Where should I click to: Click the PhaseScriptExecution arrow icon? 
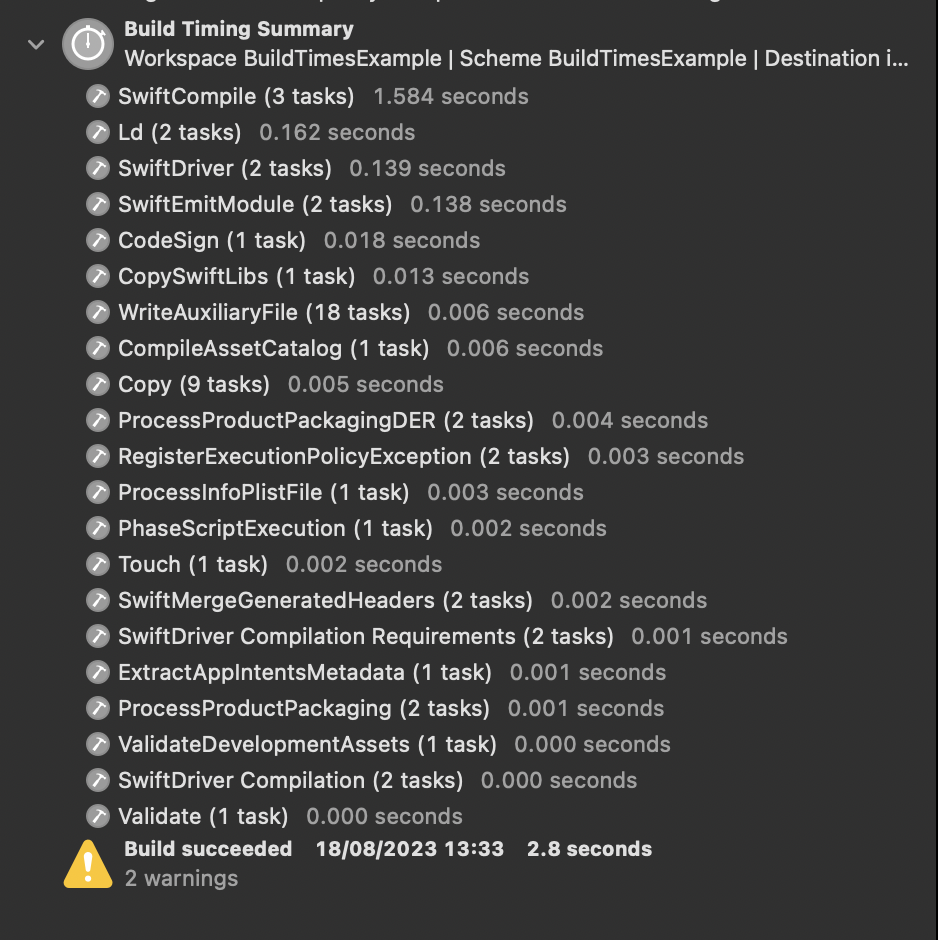97,528
